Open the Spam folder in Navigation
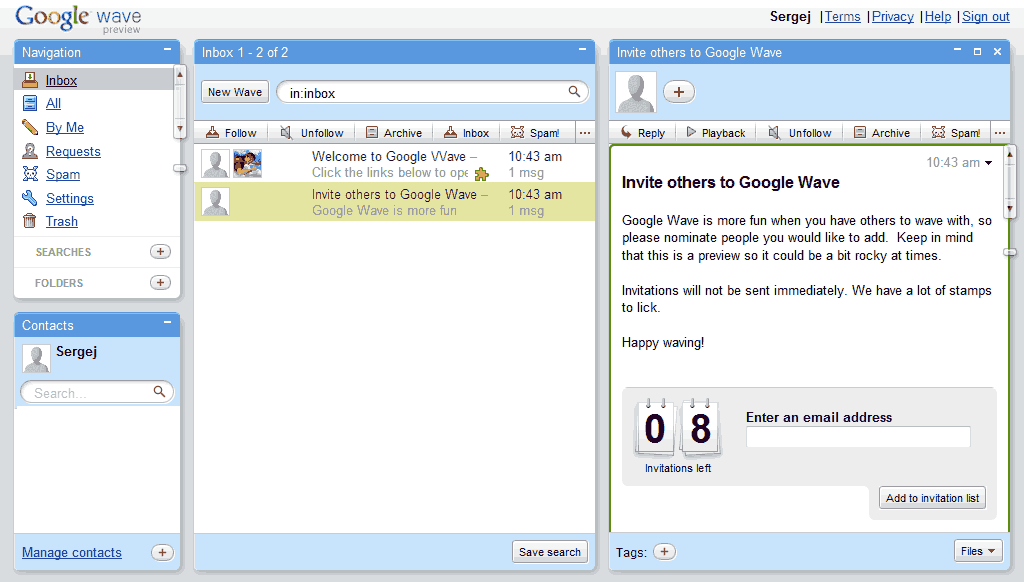The image size is (1024, 582). [x=62, y=175]
